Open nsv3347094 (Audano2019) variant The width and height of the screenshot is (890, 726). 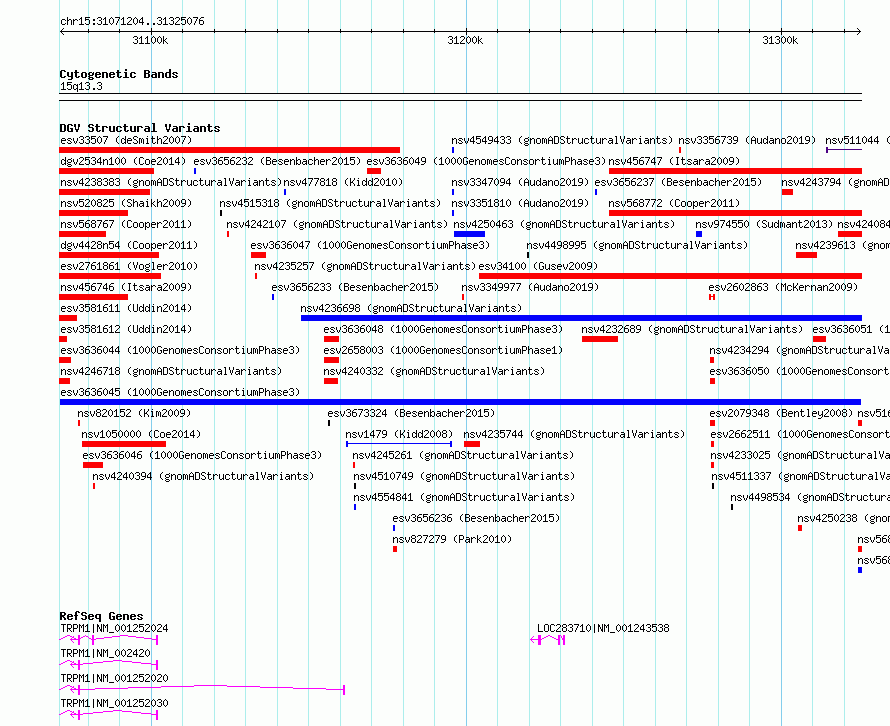click(x=520, y=182)
